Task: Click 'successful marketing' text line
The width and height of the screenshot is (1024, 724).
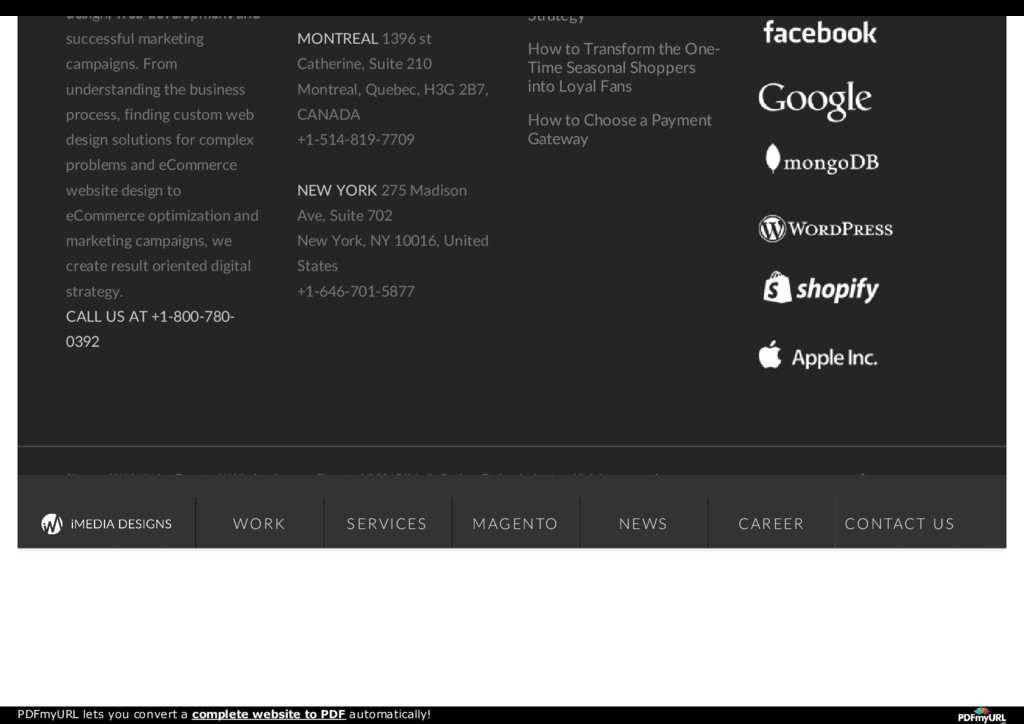Action: point(135,39)
